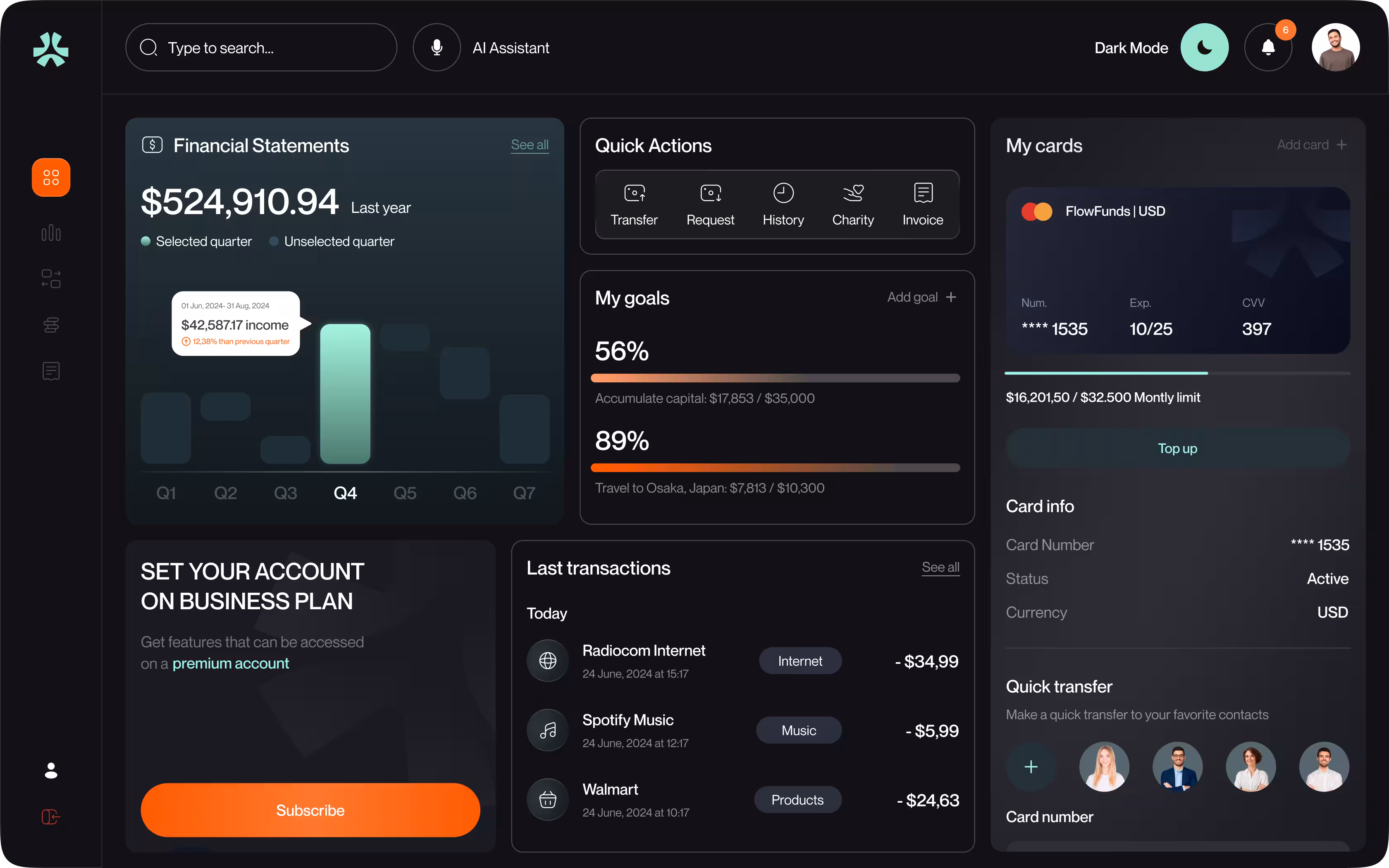Activate the AI Assistant microphone

click(x=436, y=47)
